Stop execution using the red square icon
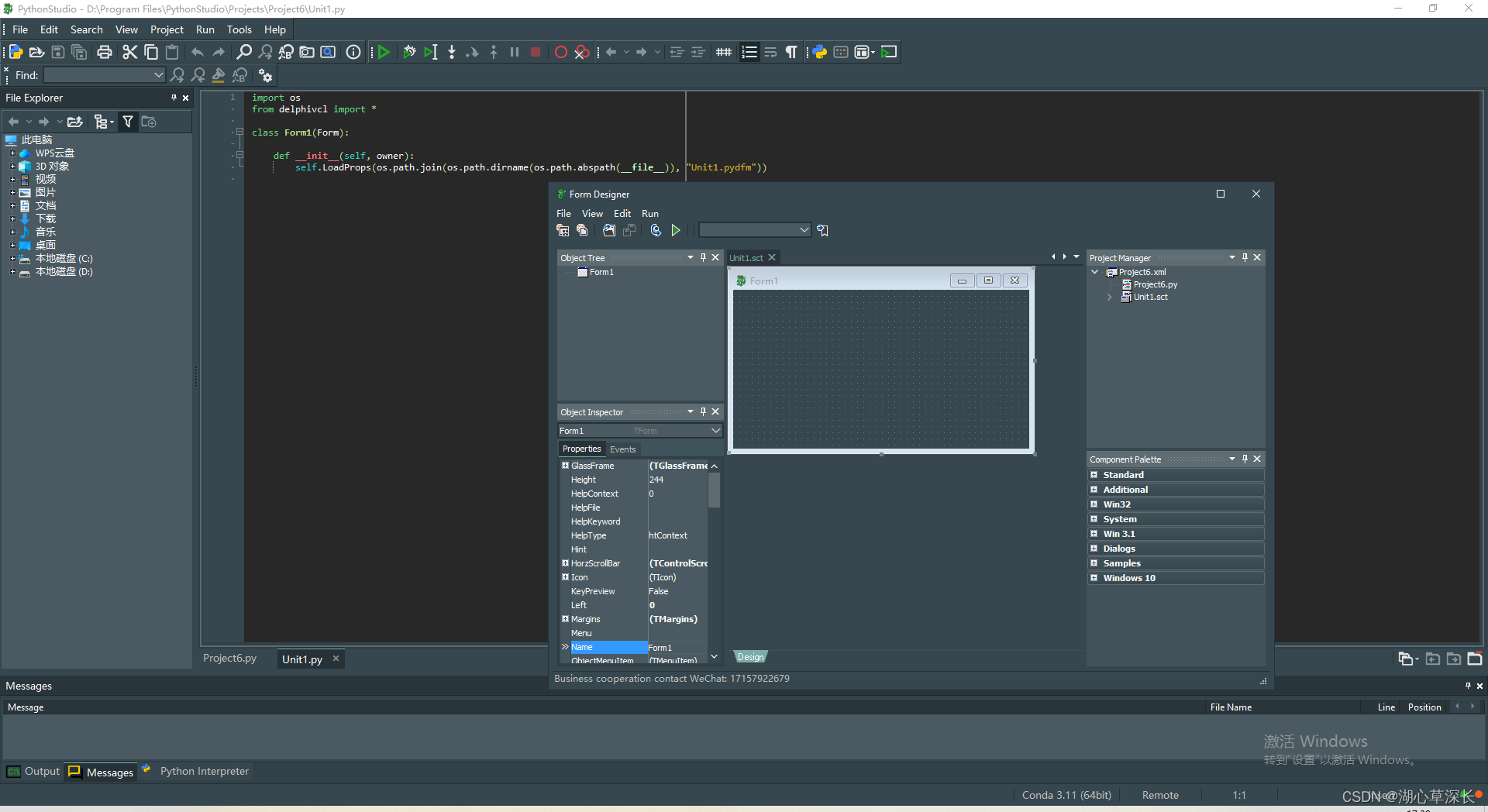The width and height of the screenshot is (1488, 812). [536, 52]
